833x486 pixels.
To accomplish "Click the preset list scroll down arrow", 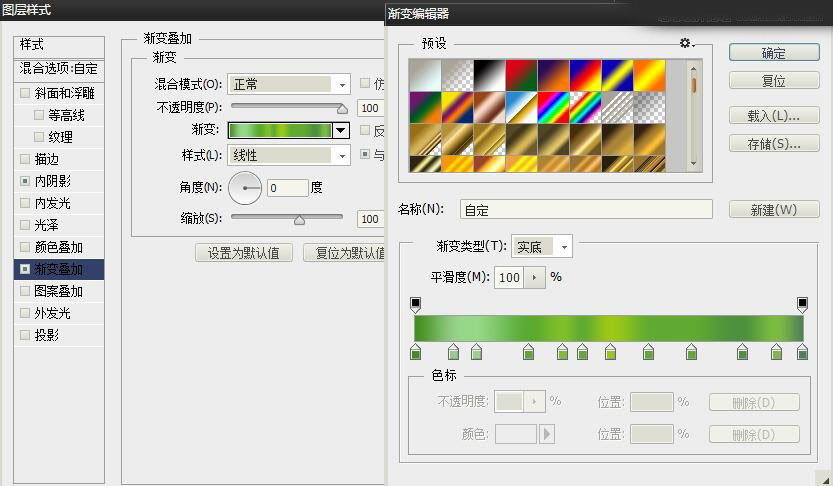I will coord(693,164).
